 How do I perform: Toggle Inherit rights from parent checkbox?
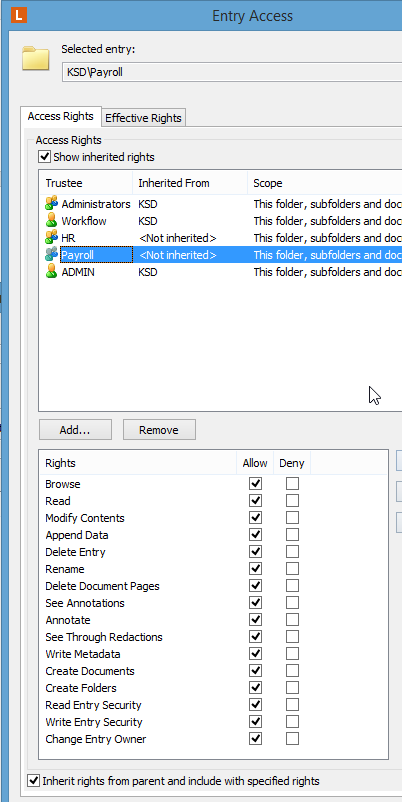pyautogui.click(x=34, y=781)
